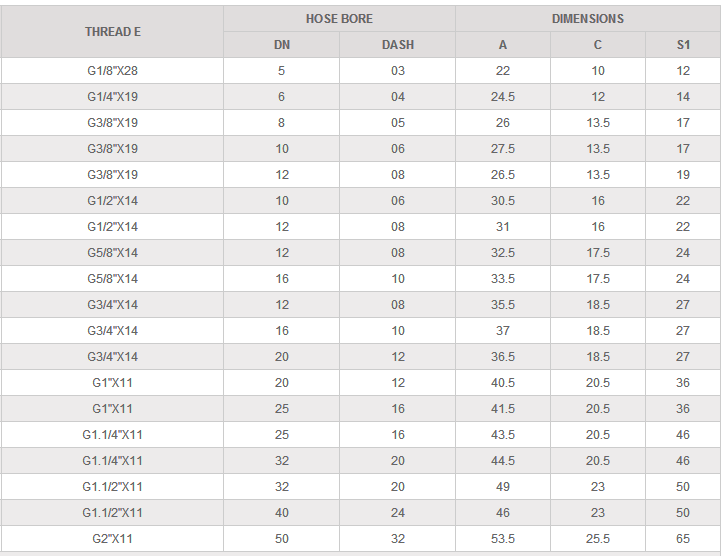Screen dimensions: 723x556
Task: Select the A dimension 44.5 cell
Action: coord(502,461)
